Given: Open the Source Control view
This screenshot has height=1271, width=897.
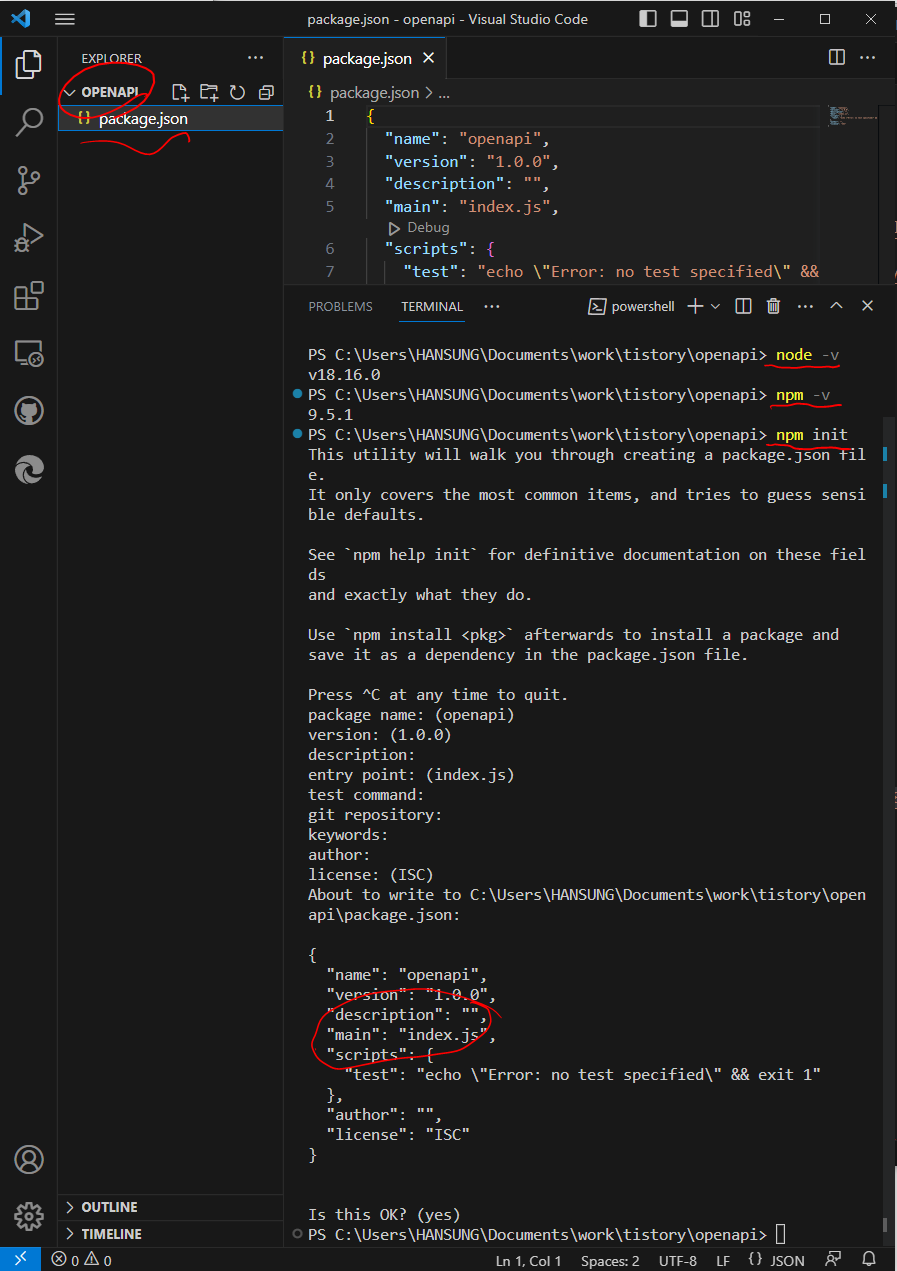Looking at the screenshot, I should coord(29,180).
